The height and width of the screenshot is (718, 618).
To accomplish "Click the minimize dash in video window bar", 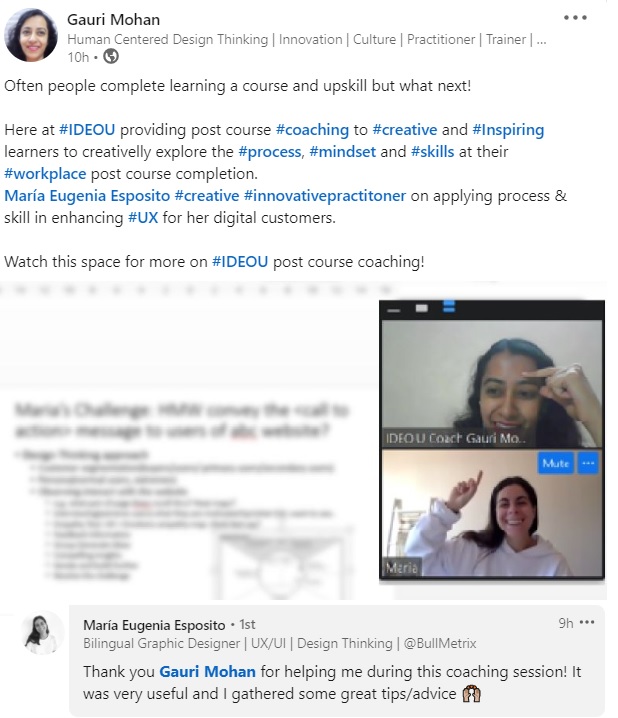I will 393,311.
